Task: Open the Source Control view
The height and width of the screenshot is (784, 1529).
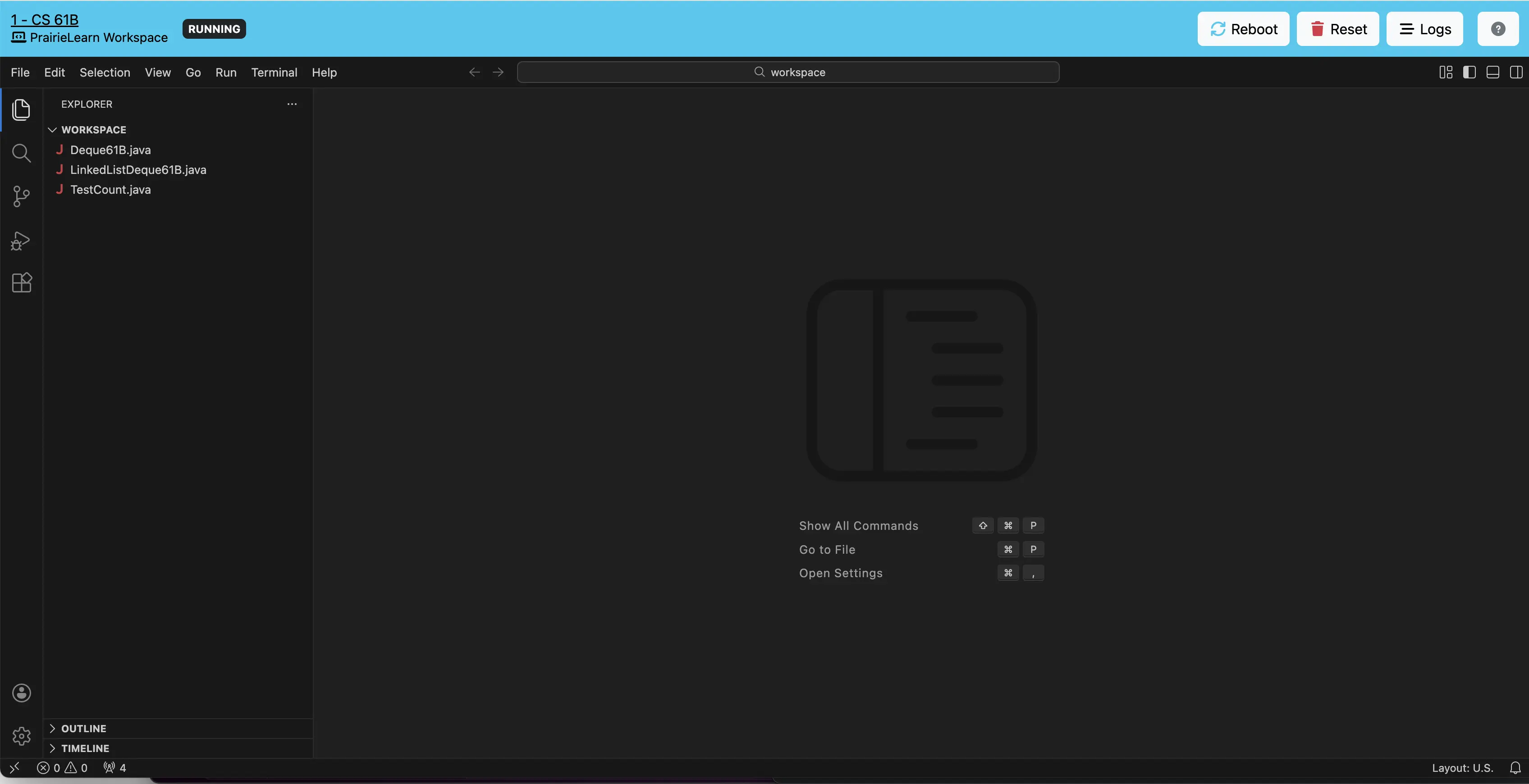Action: 21,196
